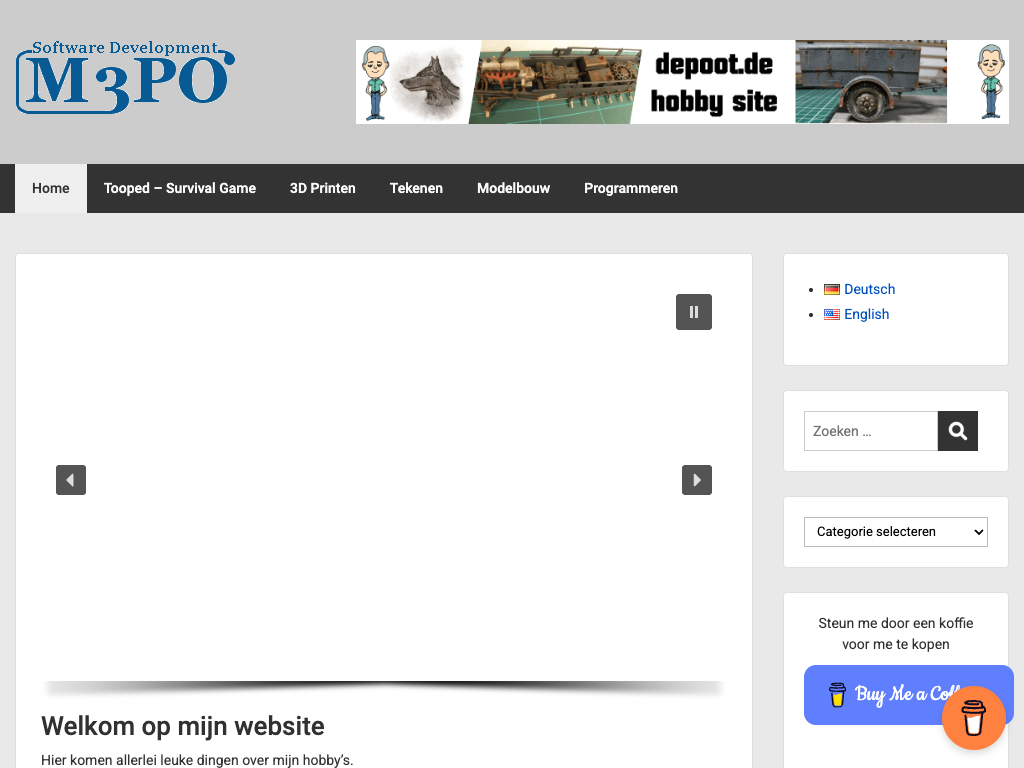The image size is (1024, 768).
Task: Expand the Categorie selecteren dropdown
Action: [x=895, y=532]
